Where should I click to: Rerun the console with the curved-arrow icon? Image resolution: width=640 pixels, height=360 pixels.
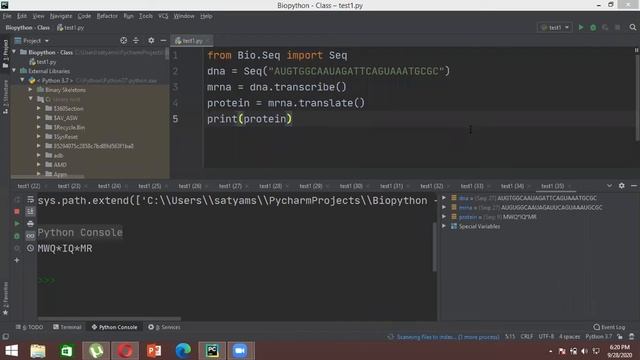click(x=17, y=200)
